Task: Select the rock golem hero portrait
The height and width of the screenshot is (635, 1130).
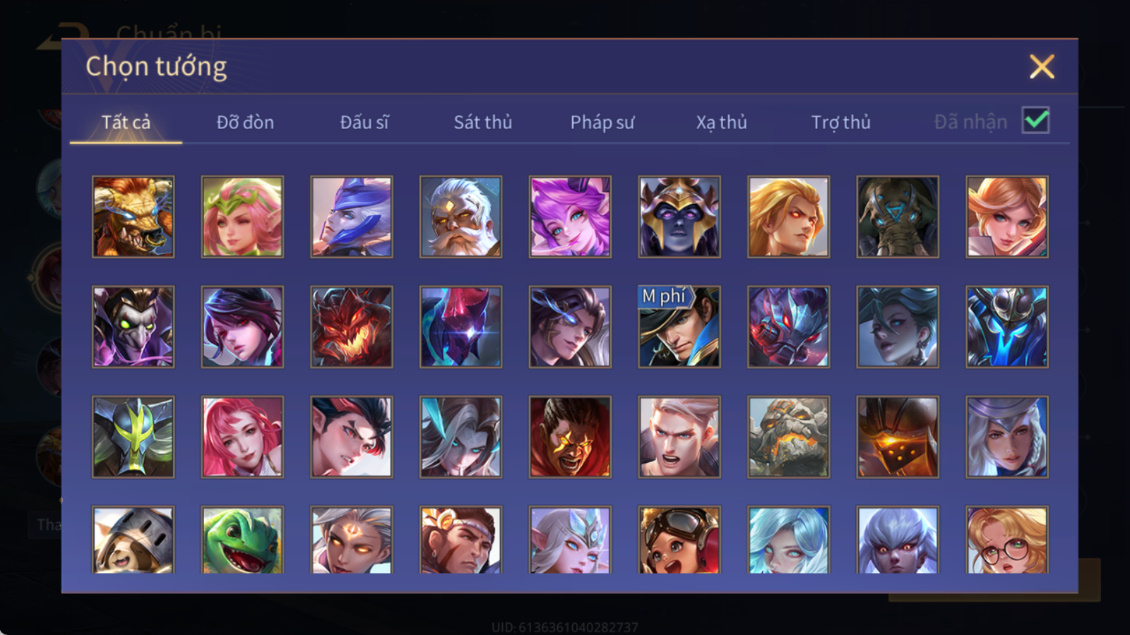Action: [x=788, y=437]
